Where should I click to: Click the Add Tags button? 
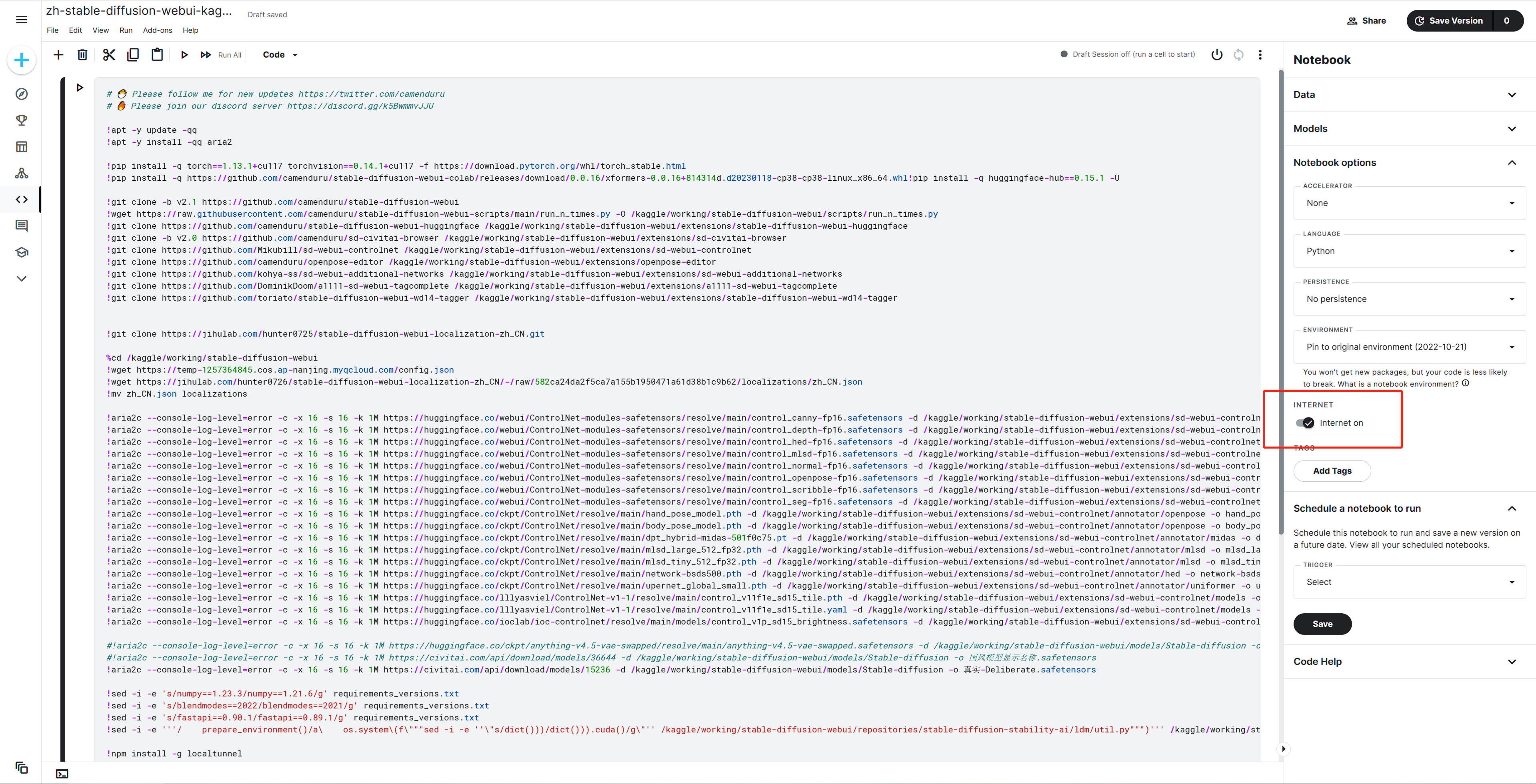(1332, 471)
